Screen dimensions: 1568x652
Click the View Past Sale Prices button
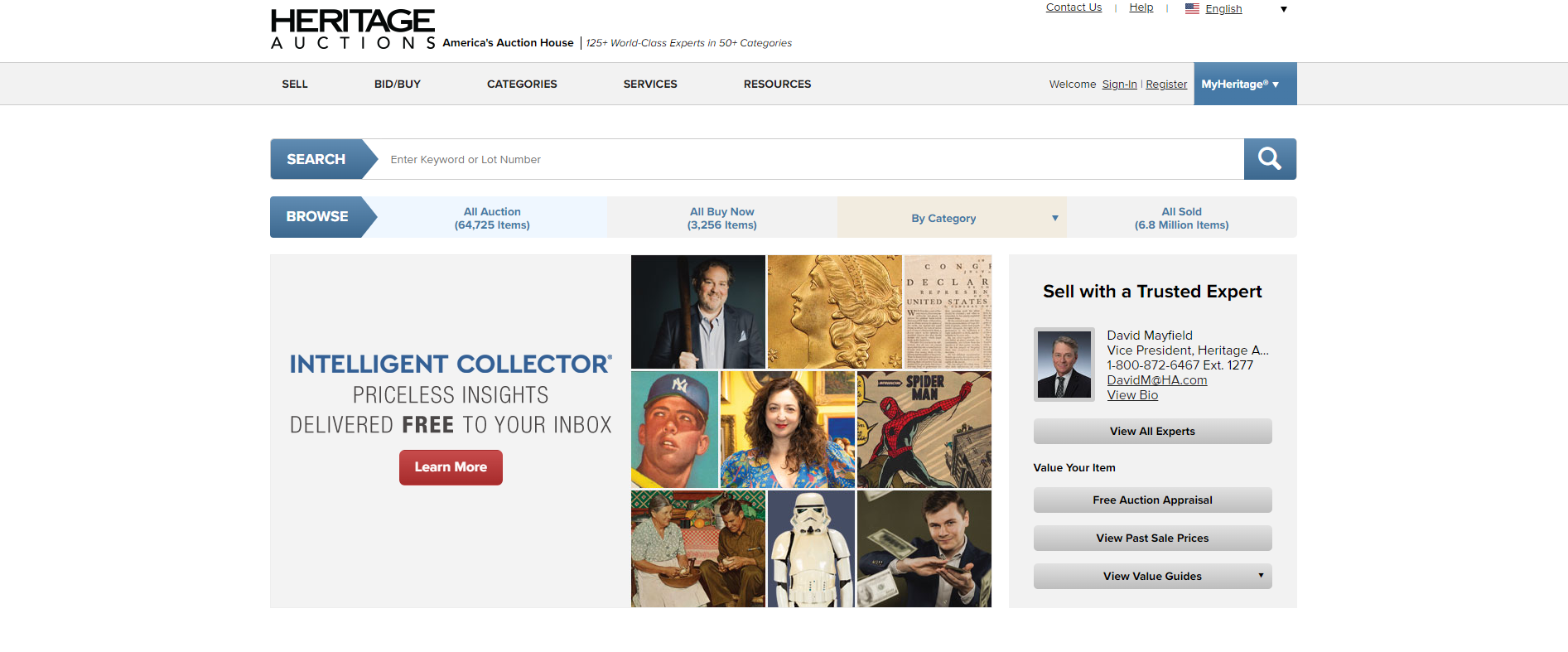point(1152,538)
